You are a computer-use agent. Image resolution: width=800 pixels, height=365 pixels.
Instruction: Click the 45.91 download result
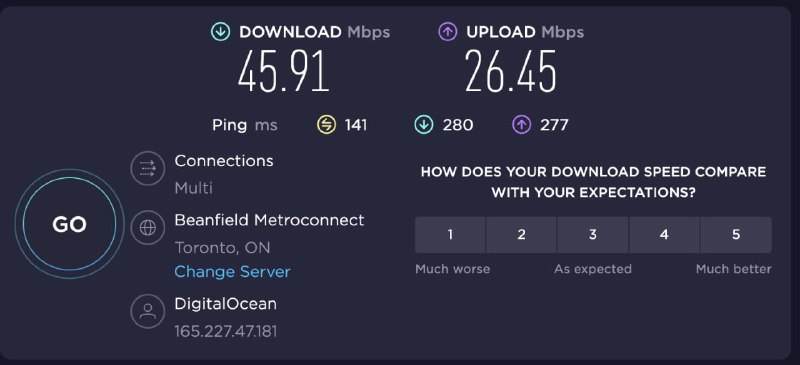point(284,71)
